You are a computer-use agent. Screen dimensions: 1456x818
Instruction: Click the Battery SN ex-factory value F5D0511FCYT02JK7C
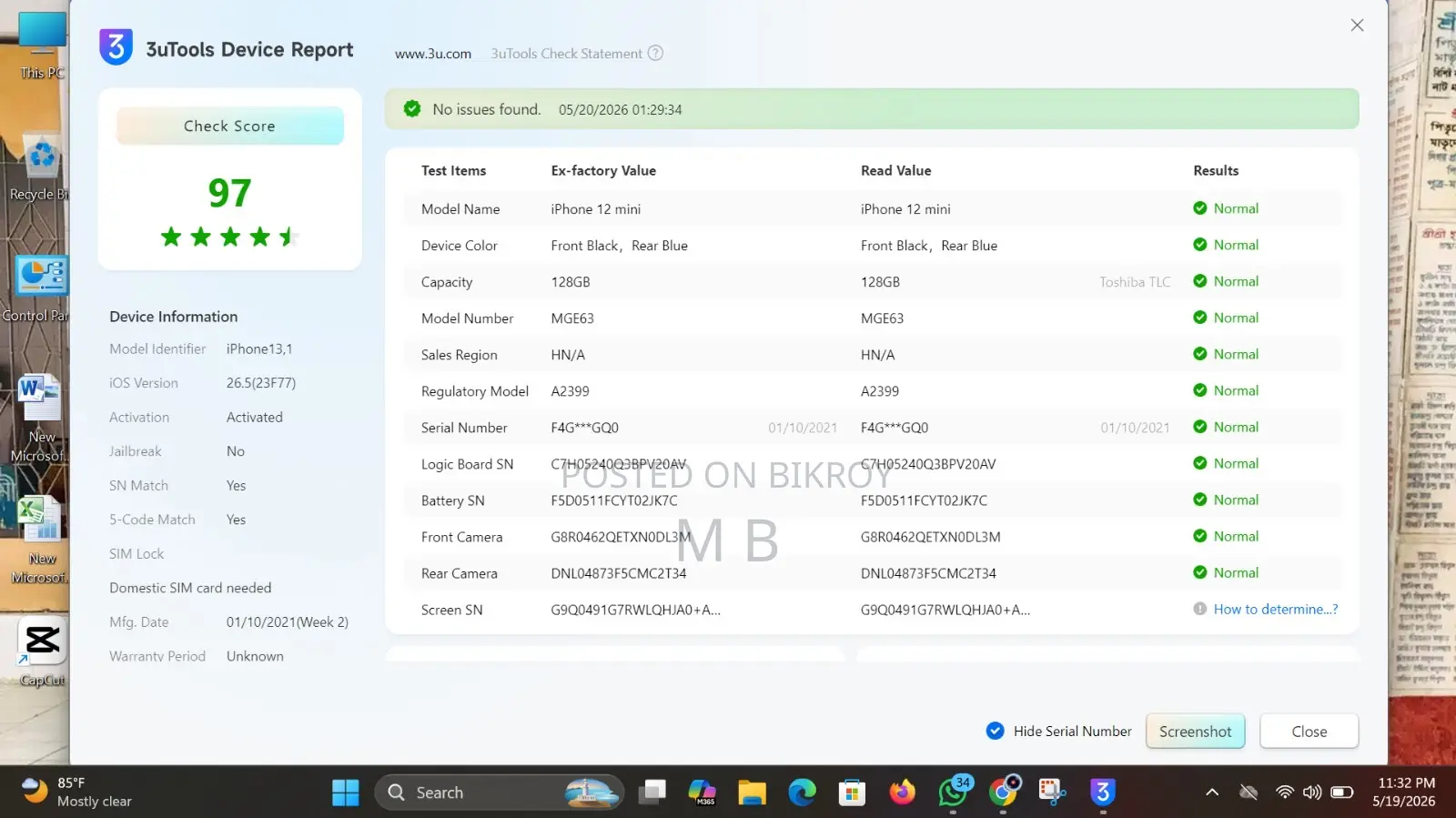coord(614,500)
